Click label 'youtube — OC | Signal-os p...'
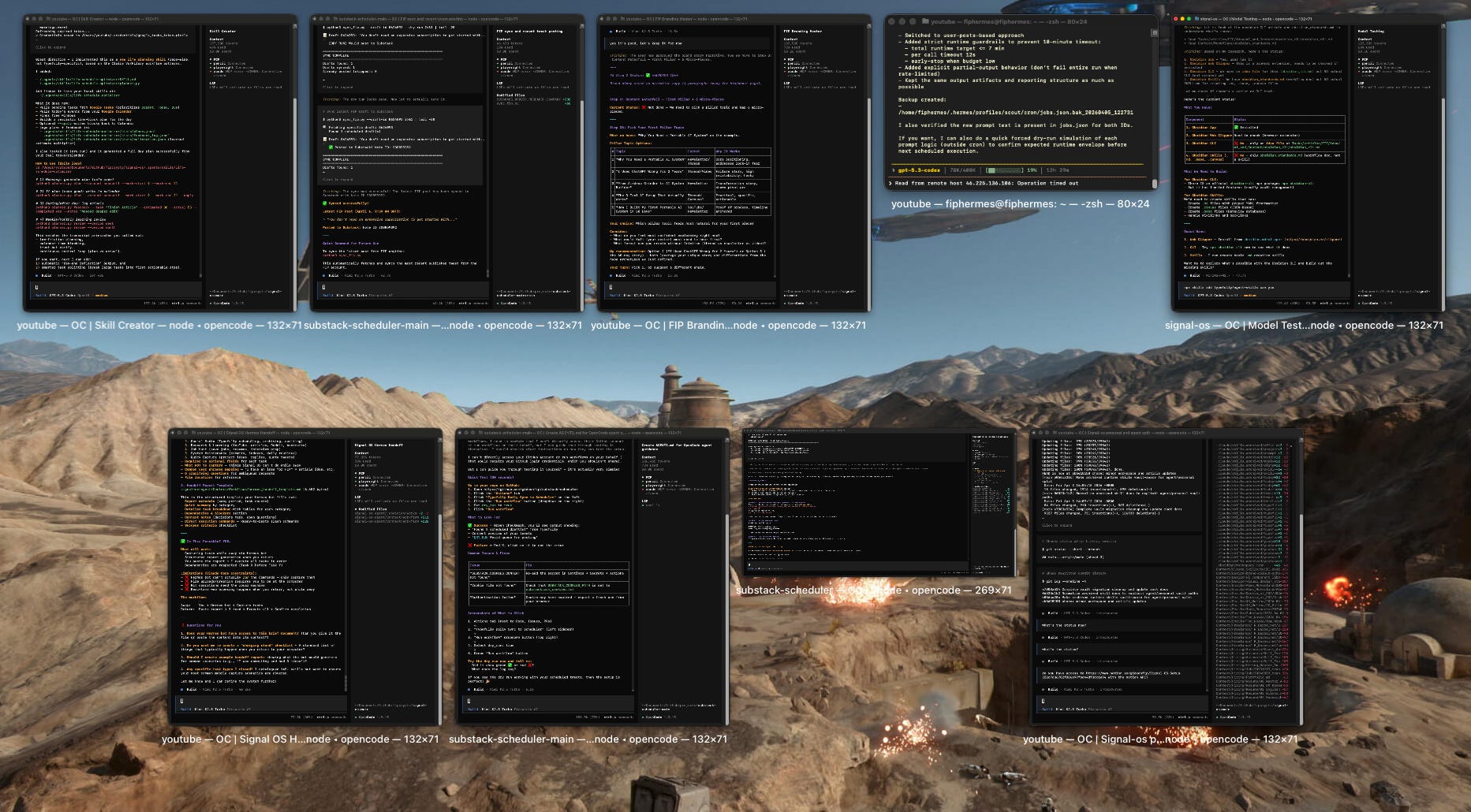1471x812 pixels. point(1160,739)
